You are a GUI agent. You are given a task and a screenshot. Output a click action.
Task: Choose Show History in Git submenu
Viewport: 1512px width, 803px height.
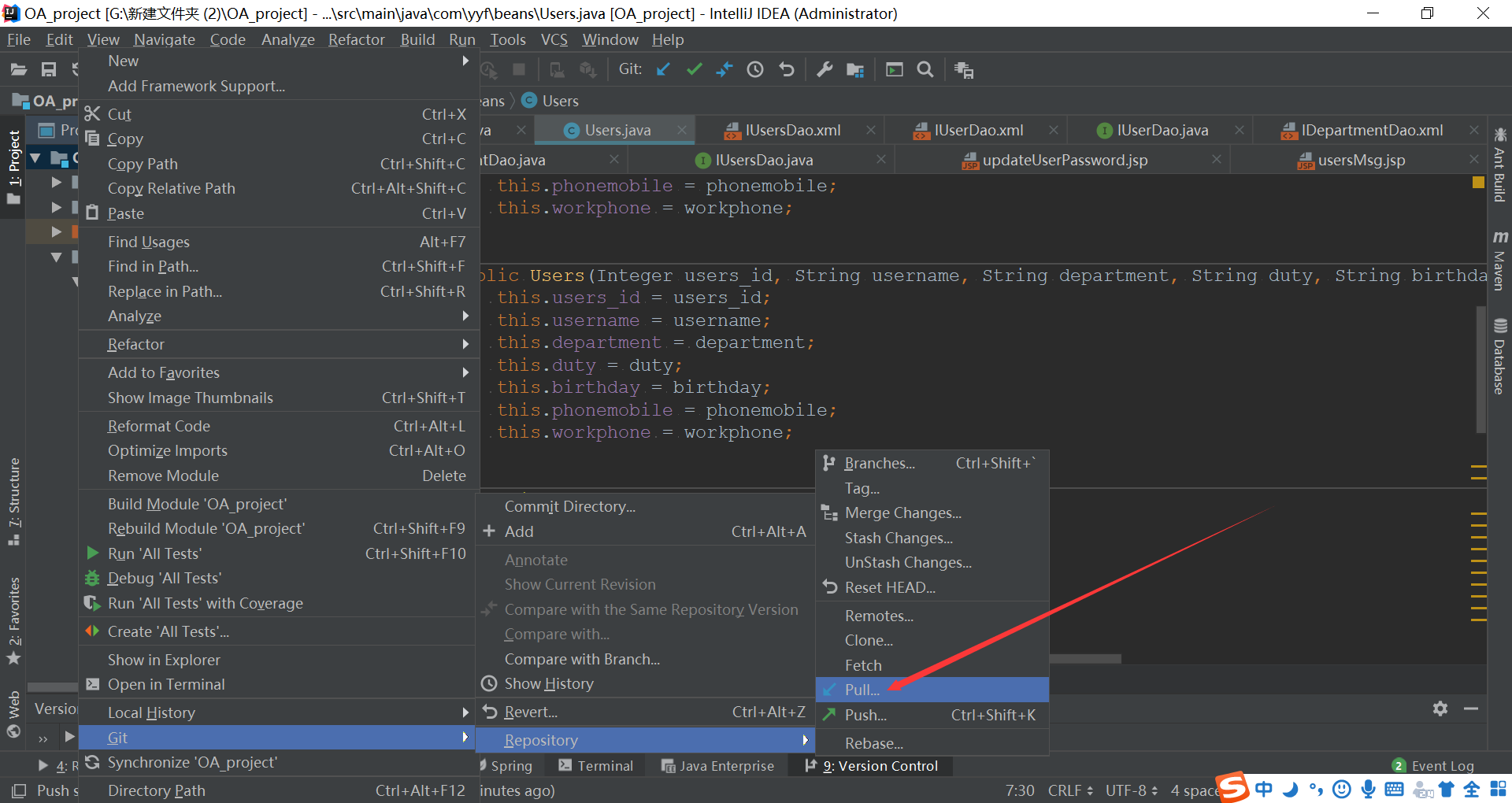pyautogui.click(x=645, y=683)
